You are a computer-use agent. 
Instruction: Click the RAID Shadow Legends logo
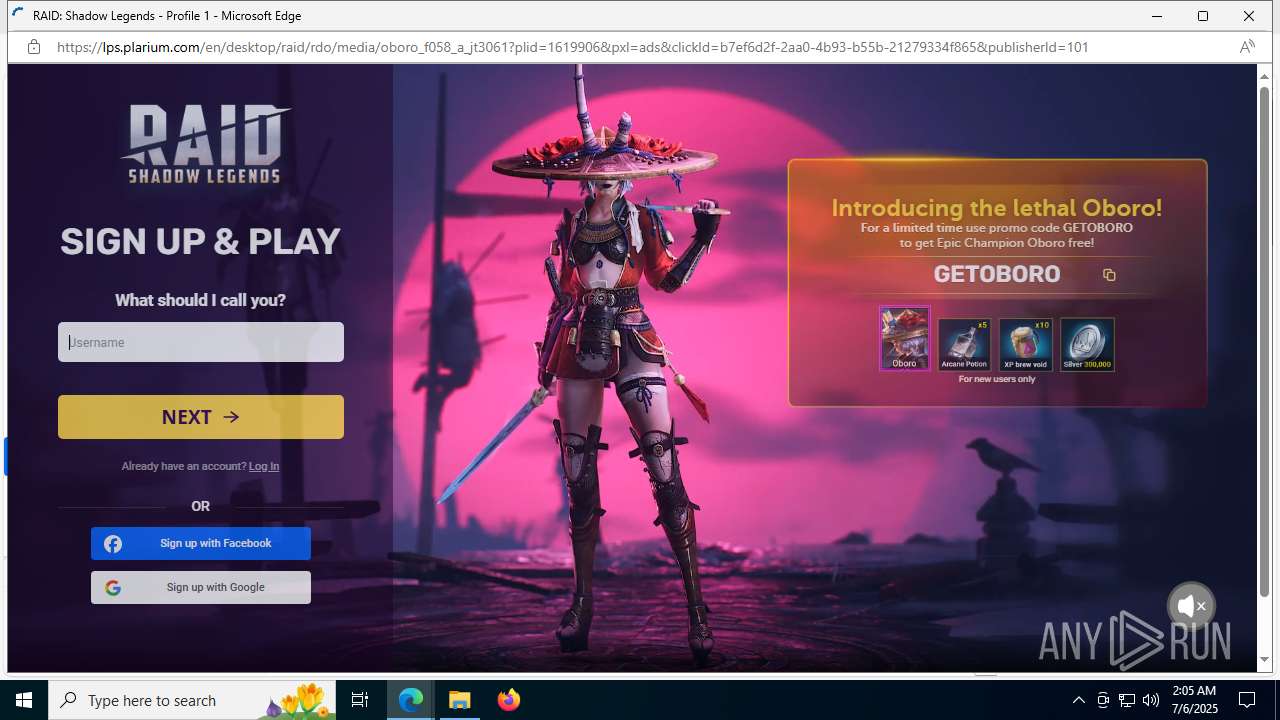click(x=205, y=144)
